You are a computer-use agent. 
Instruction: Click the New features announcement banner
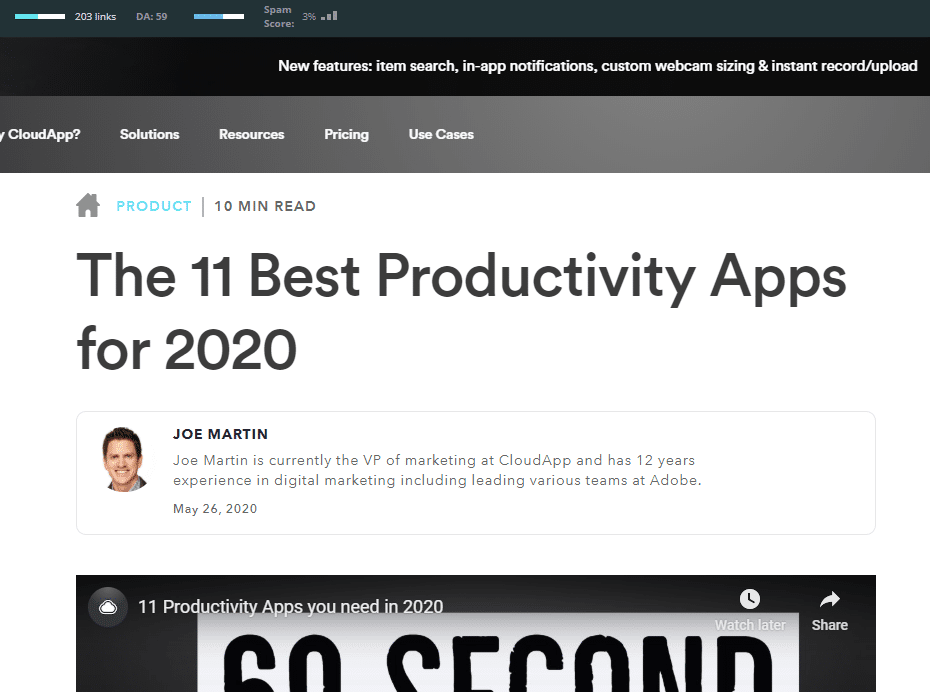[598, 66]
